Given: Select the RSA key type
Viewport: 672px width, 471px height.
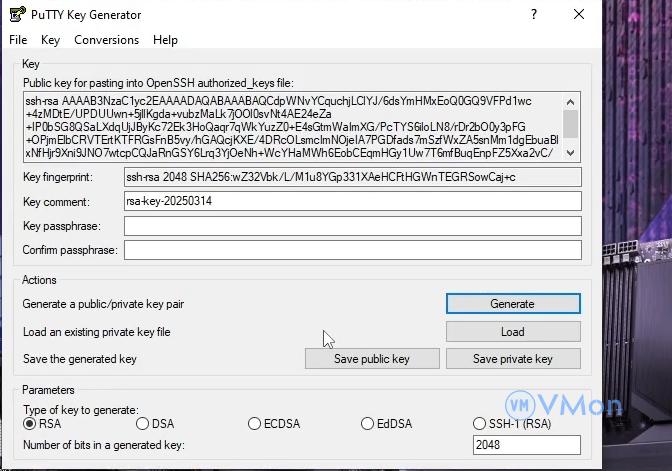Looking at the screenshot, I should pos(30,424).
